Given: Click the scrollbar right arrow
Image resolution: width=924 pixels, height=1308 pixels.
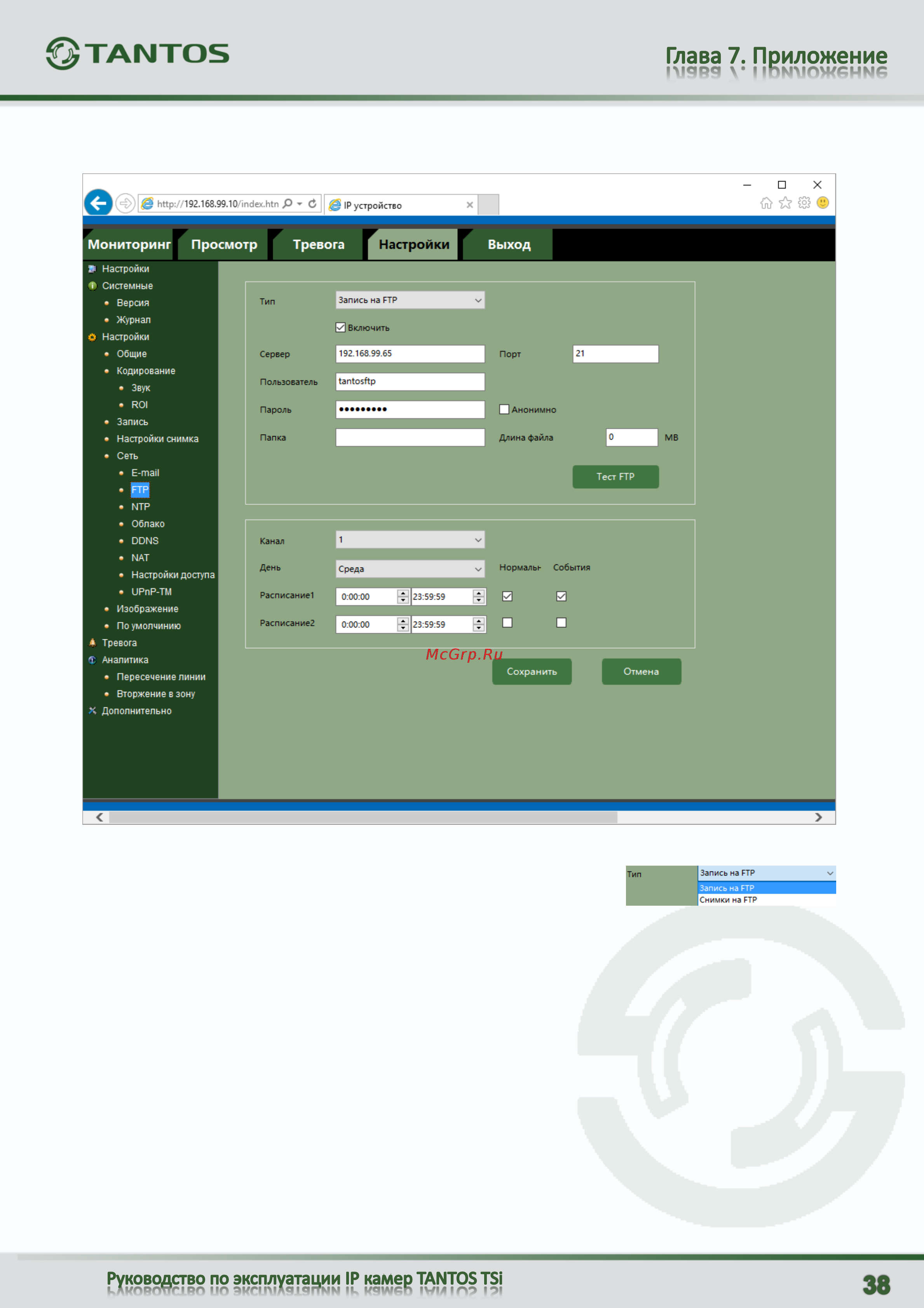Looking at the screenshot, I should (x=818, y=817).
